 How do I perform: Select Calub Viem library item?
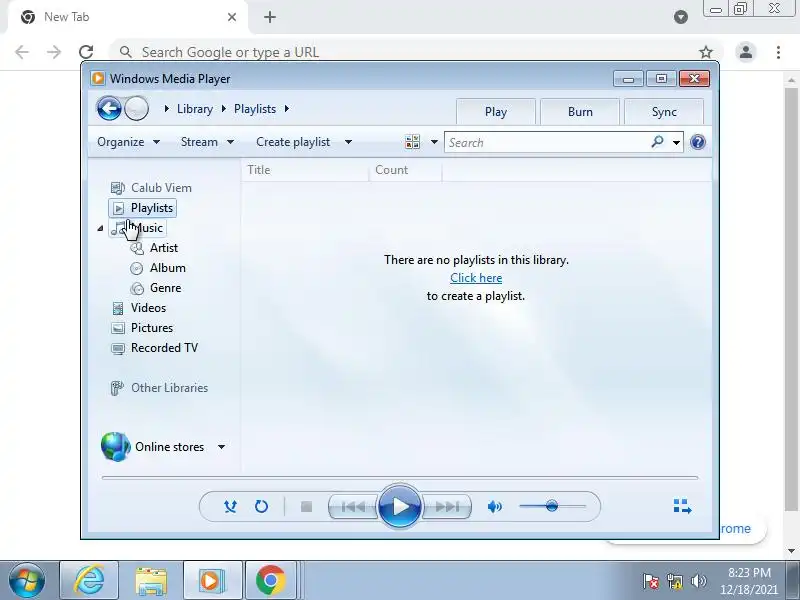click(x=151, y=188)
